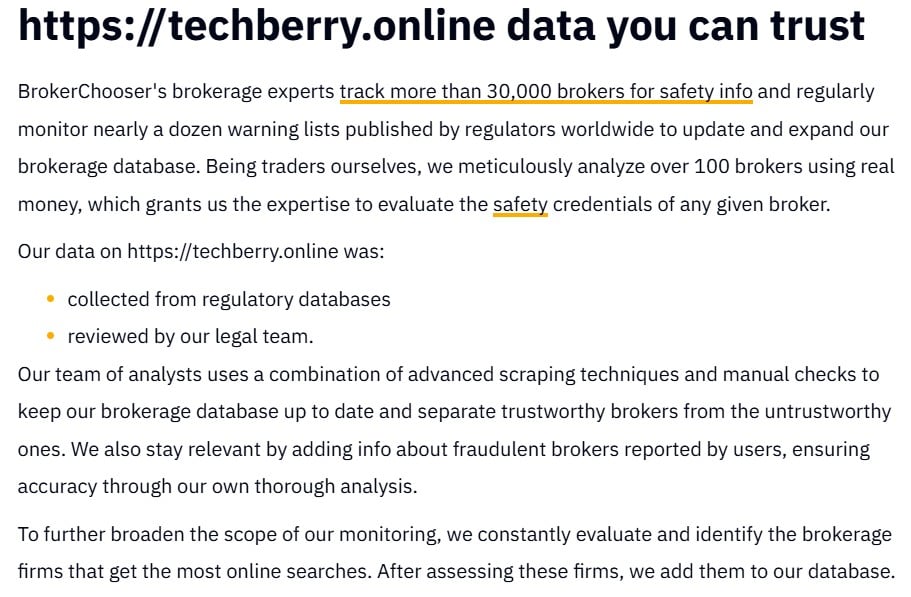The height and width of the screenshot is (597, 911).
Task: Click the phrase 'To further broaden the scope'
Action: tap(138, 534)
